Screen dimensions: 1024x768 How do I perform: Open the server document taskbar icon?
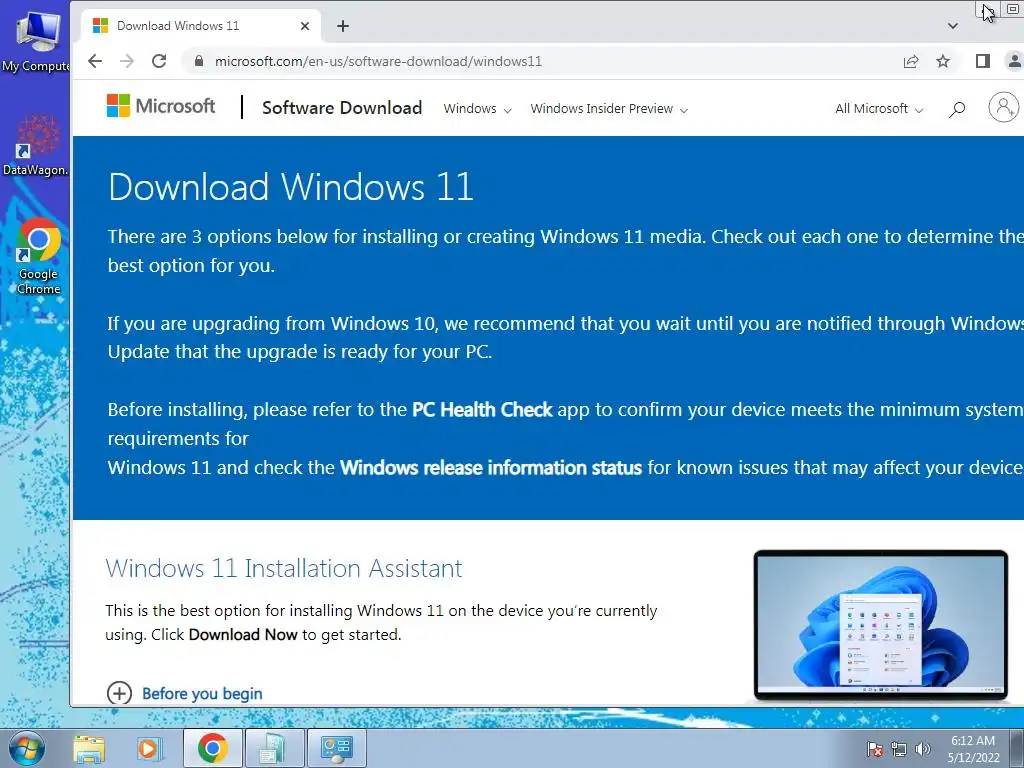click(x=273, y=748)
